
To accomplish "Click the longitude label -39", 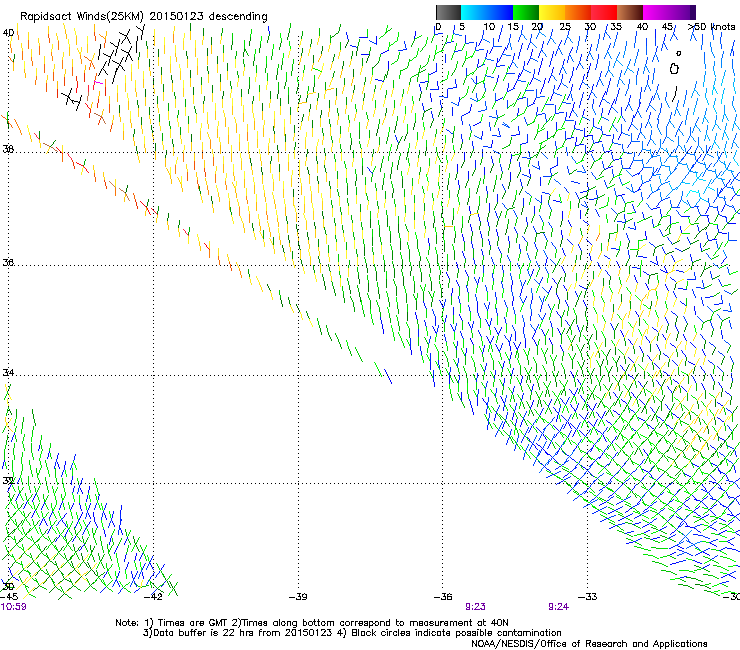I will 298,596.
